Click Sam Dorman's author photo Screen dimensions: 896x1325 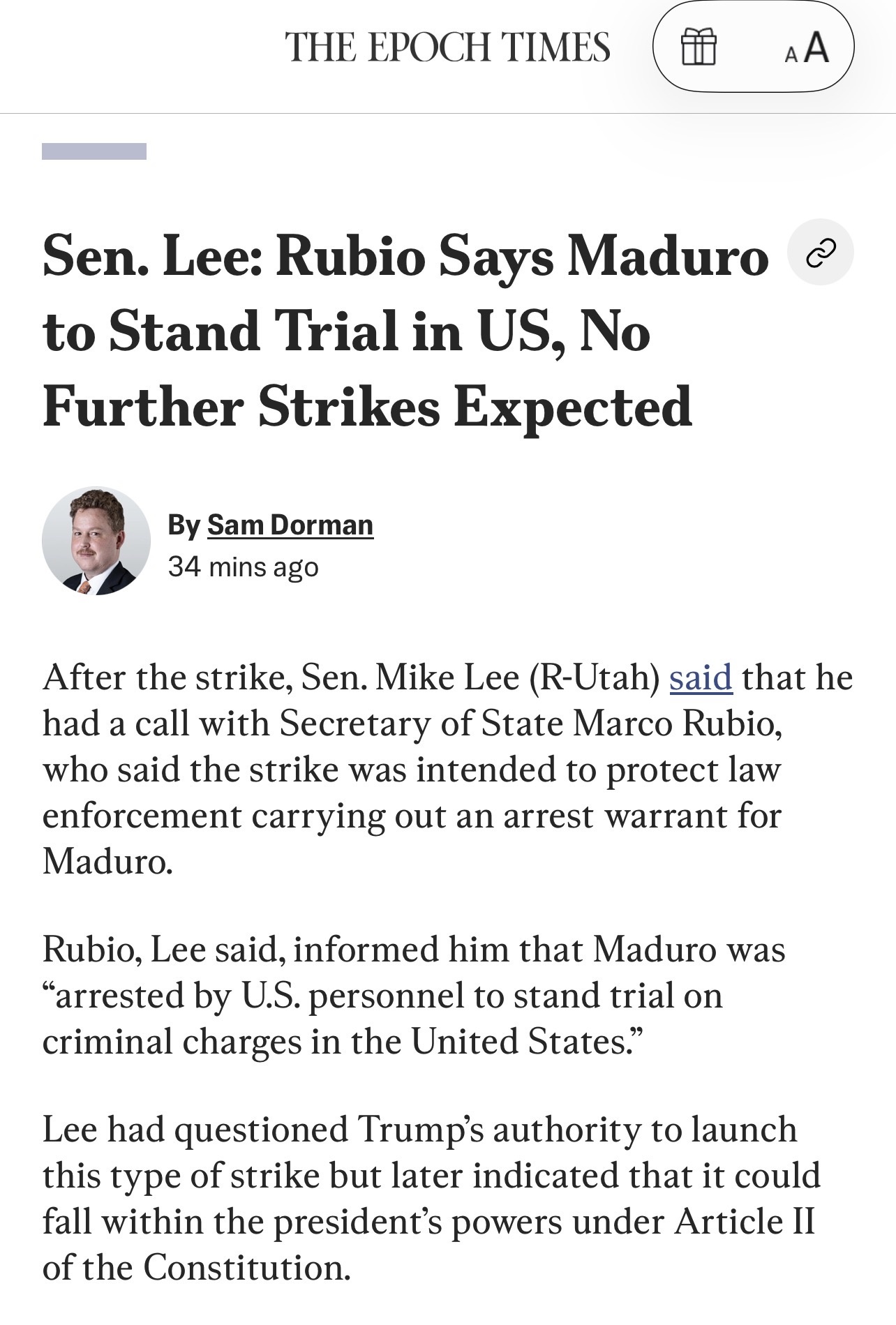[96, 541]
